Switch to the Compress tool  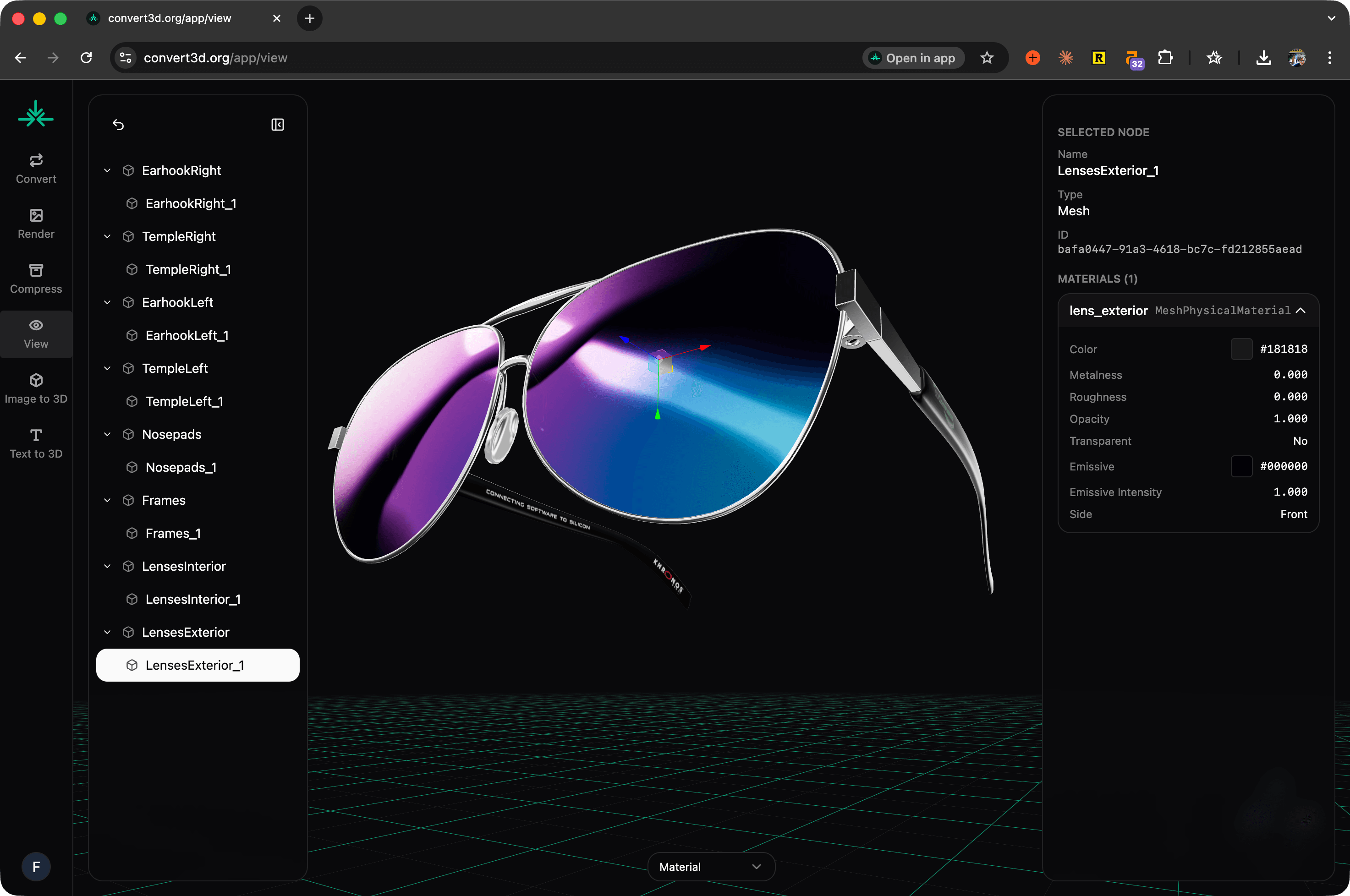(x=35, y=279)
